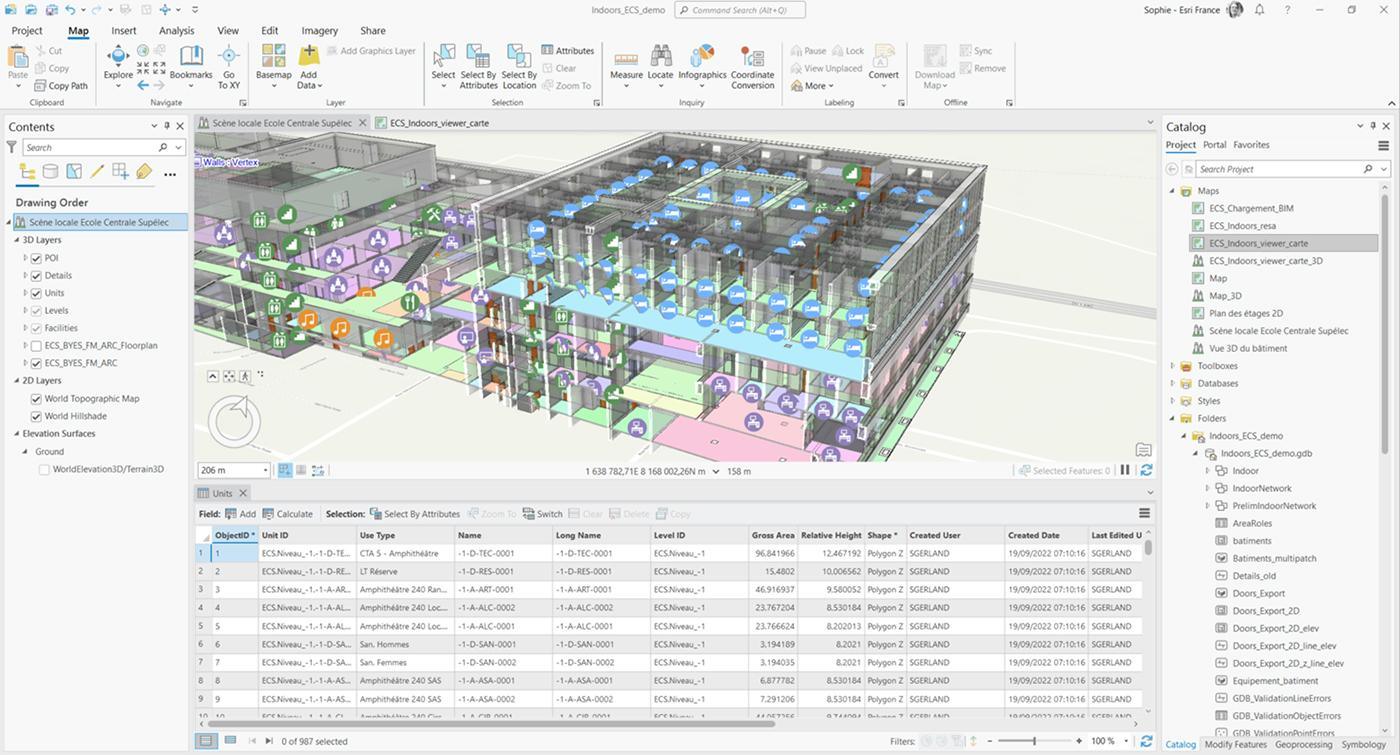Pause drawing in the scene view
Image resolution: width=1400 pixels, height=755 pixels.
(x=1125, y=470)
